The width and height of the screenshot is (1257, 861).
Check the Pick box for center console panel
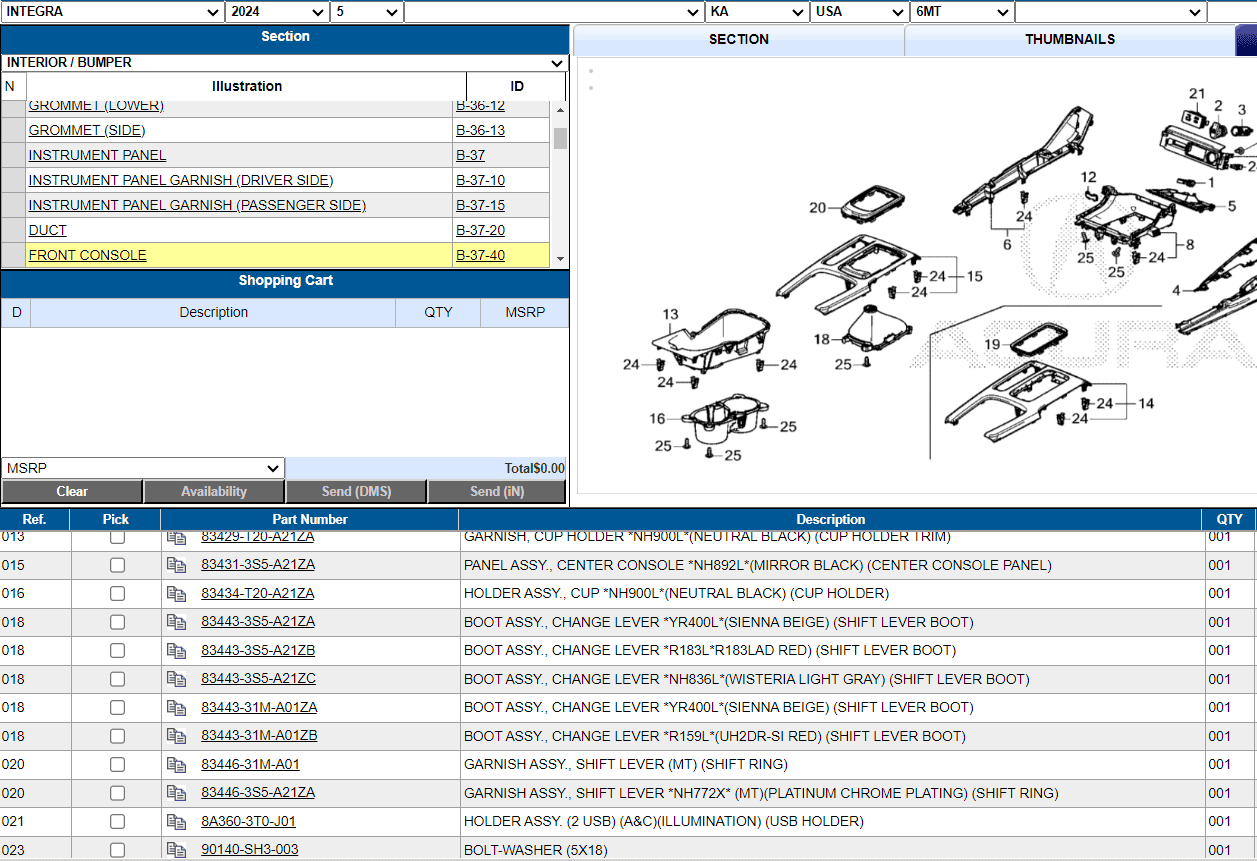pos(117,565)
